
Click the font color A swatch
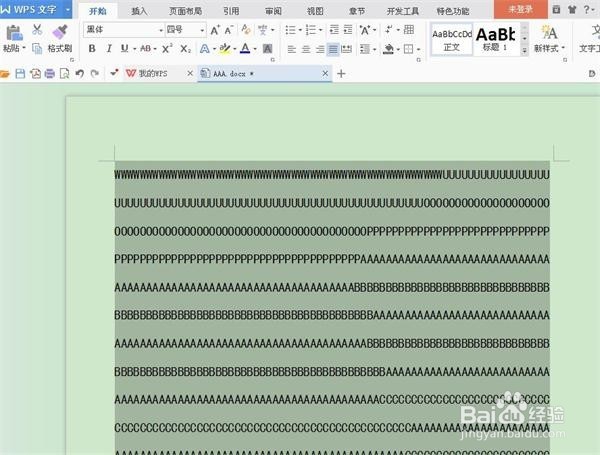point(245,49)
